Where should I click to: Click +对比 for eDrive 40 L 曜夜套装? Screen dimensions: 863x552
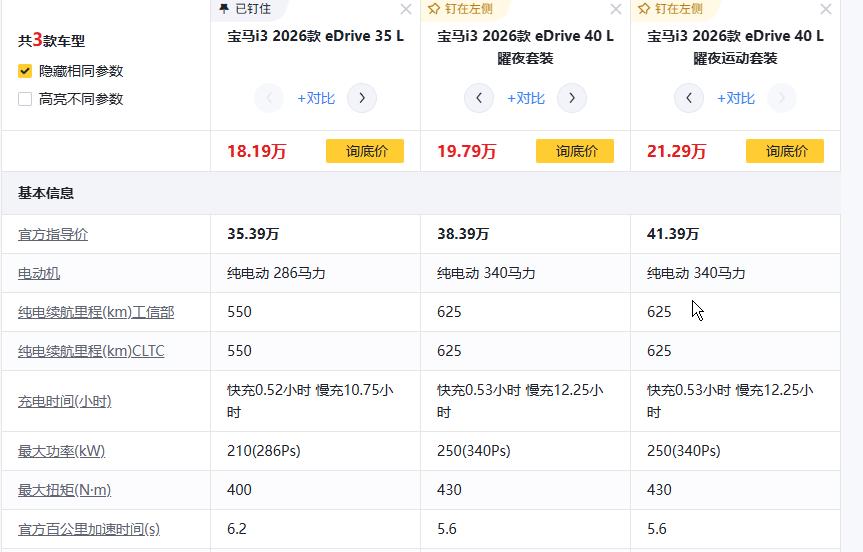(x=526, y=98)
